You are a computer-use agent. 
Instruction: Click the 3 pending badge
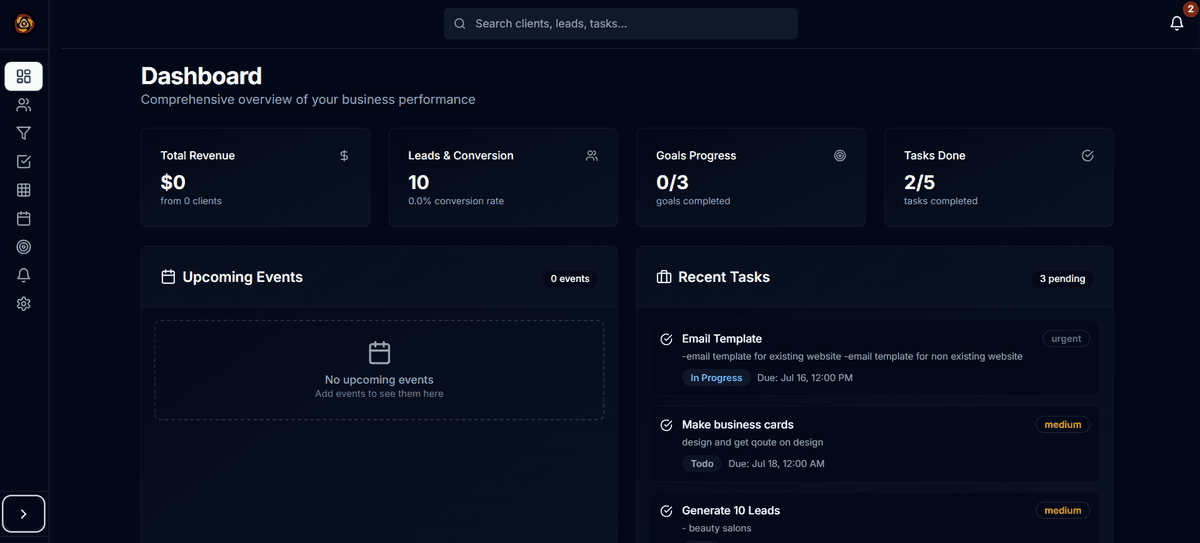click(1062, 279)
